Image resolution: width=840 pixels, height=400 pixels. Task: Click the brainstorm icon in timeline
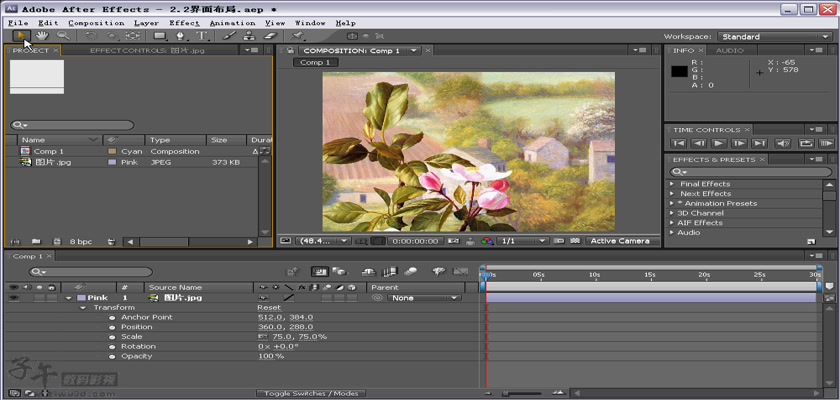439,271
